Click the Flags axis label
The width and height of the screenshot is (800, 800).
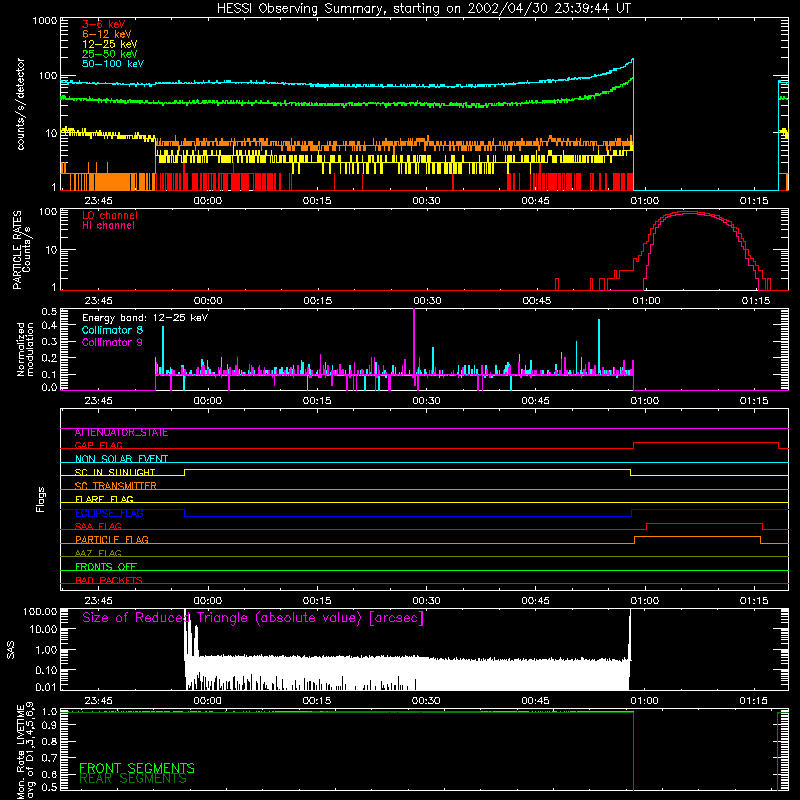click(x=41, y=499)
